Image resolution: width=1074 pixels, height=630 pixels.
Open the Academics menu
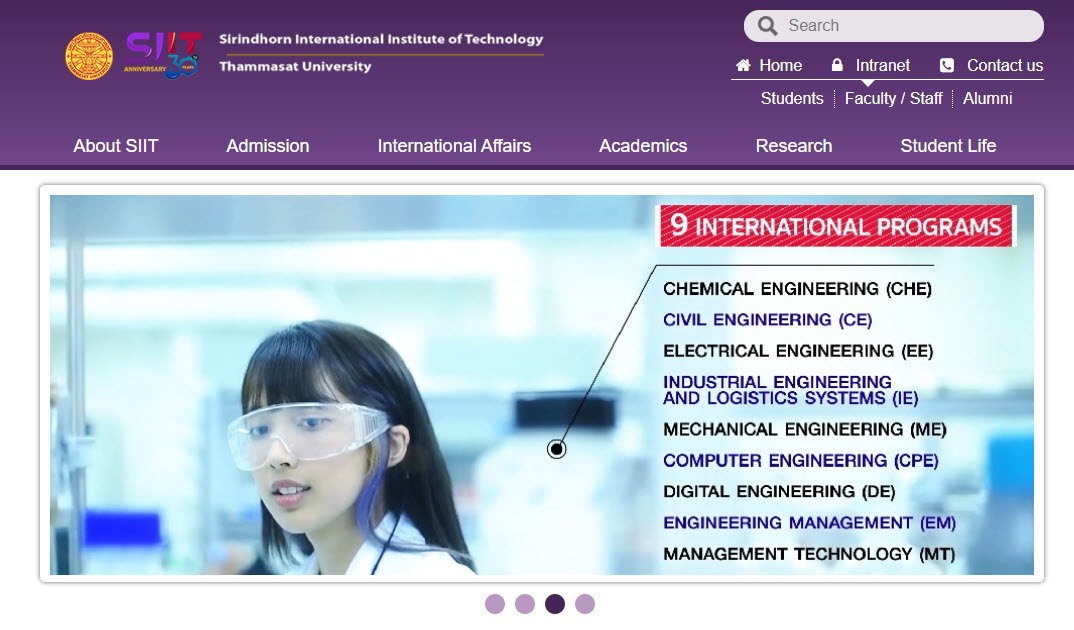click(642, 146)
